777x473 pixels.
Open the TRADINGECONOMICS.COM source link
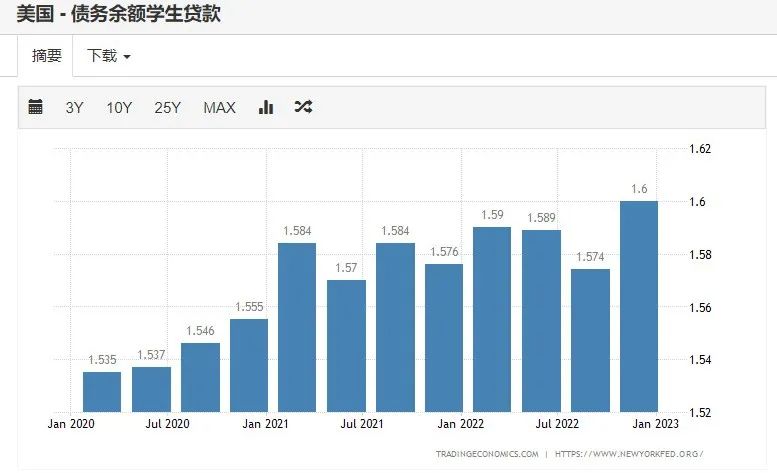coord(487,454)
